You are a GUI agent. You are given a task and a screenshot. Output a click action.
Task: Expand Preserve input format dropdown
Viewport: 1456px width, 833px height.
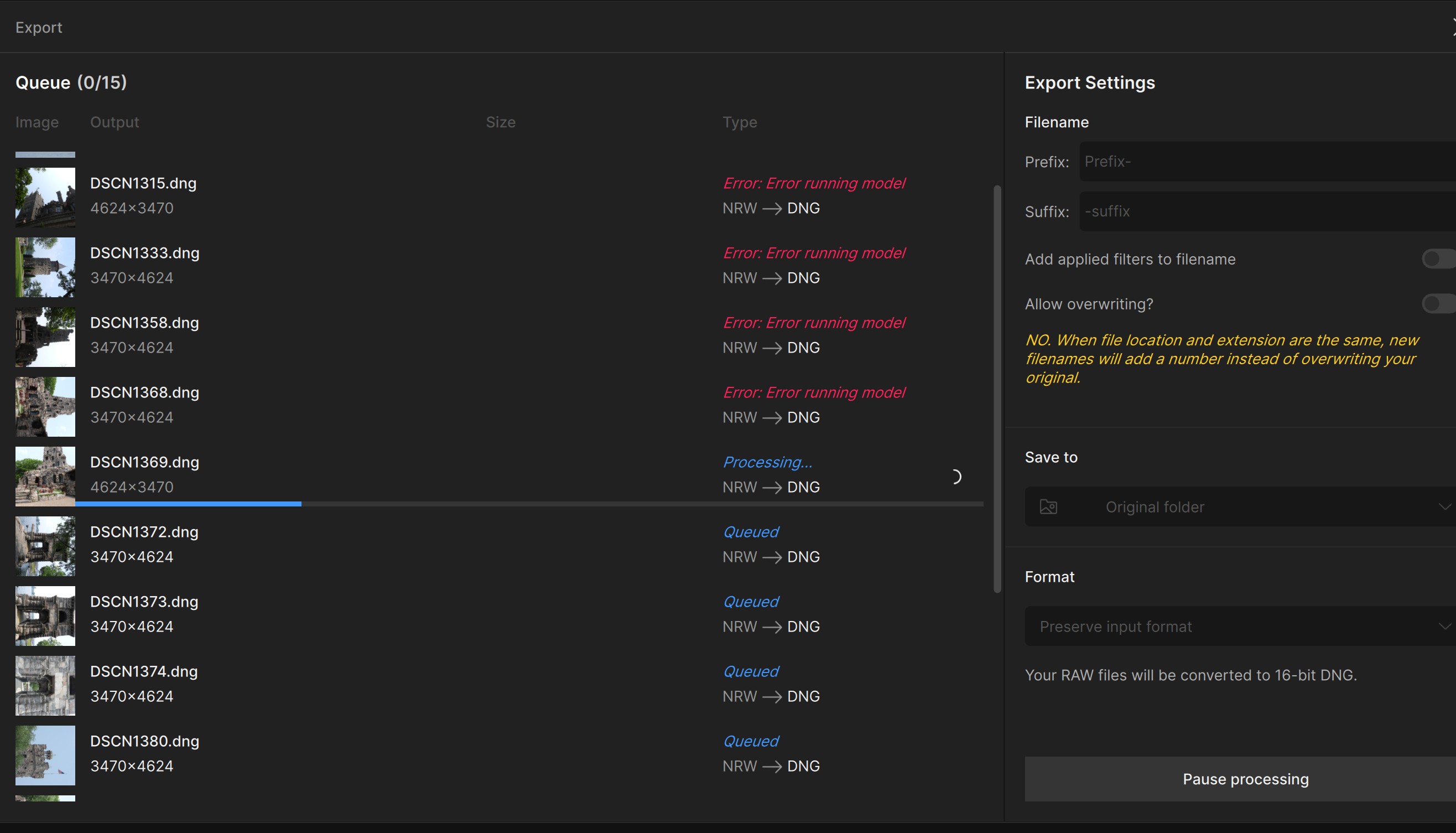pyautogui.click(x=1240, y=627)
